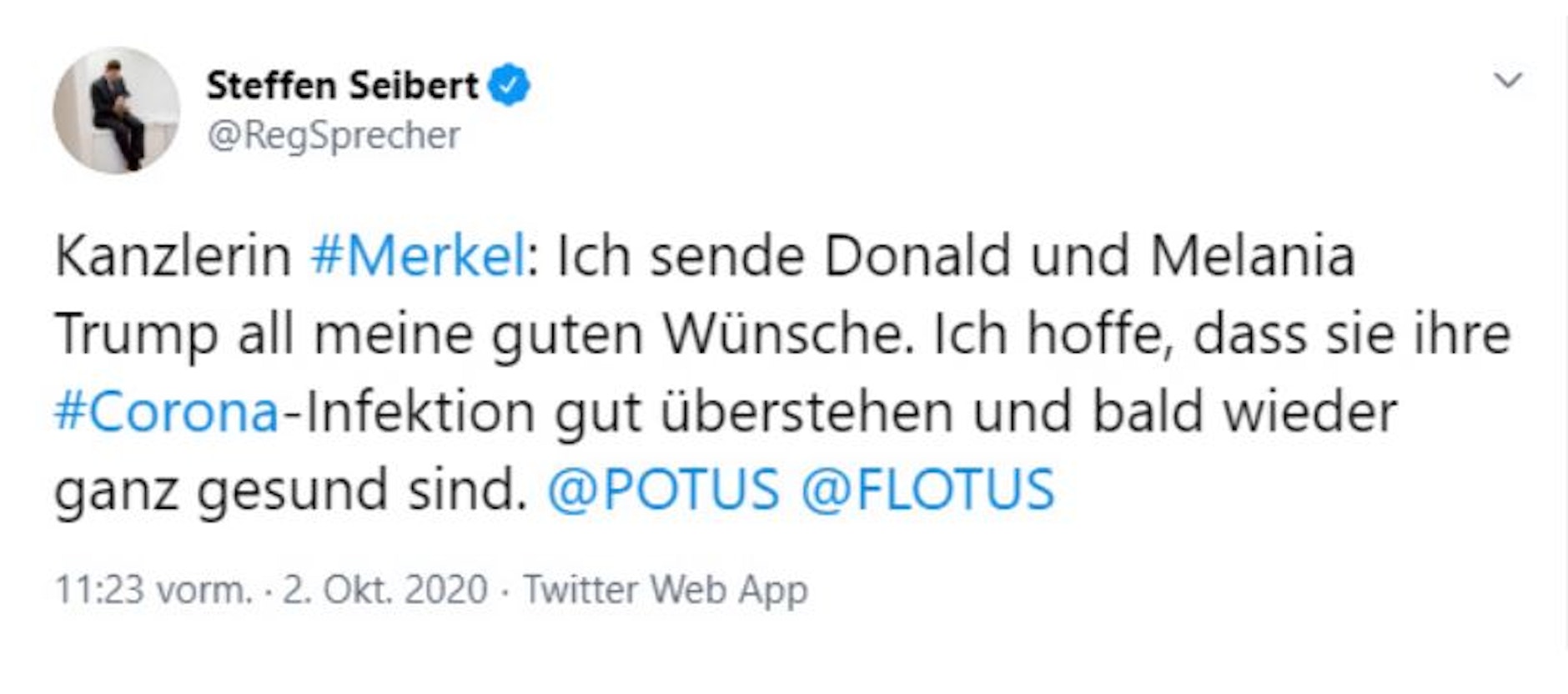Image resolution: width=1568 pixels, height=694 pixels.
Task: Click the words Ich sende in the tweet
Action: tap(680, 256)
